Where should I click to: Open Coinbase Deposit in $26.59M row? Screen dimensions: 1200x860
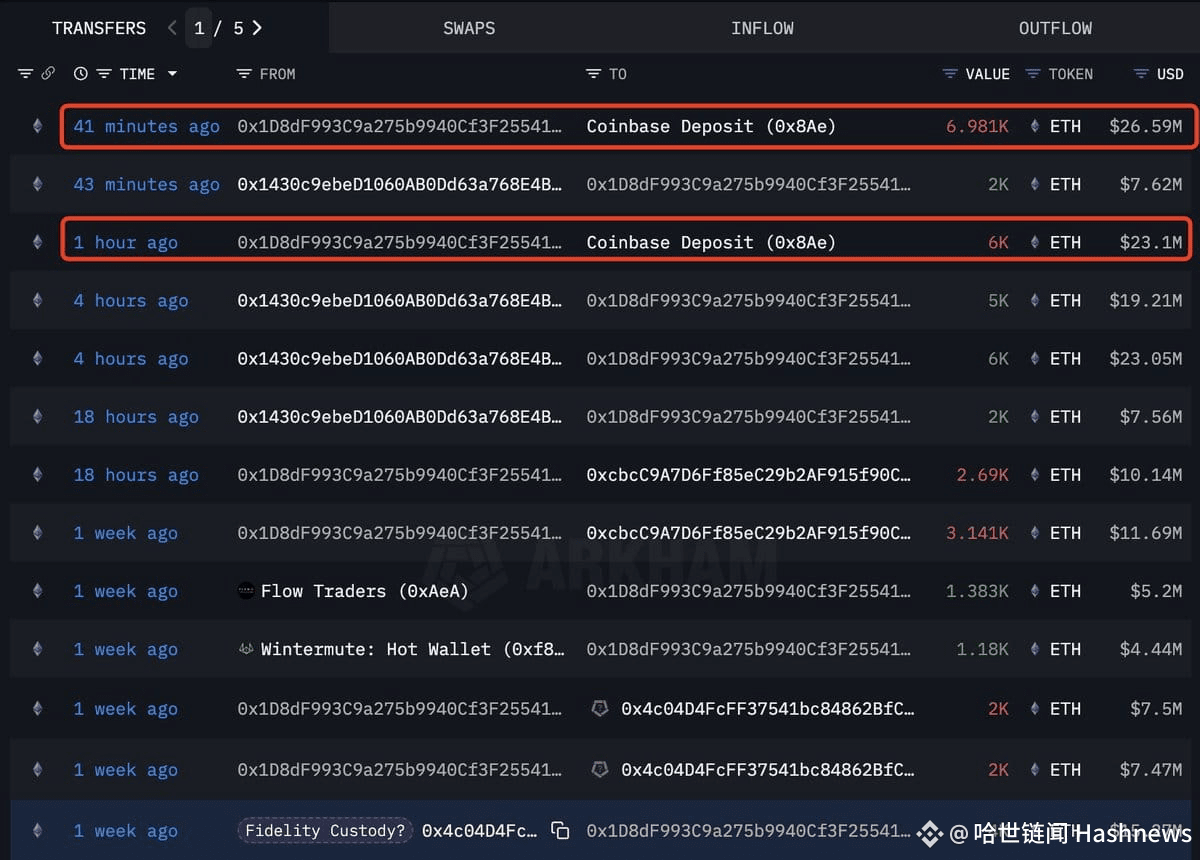(x=711, y=126)
